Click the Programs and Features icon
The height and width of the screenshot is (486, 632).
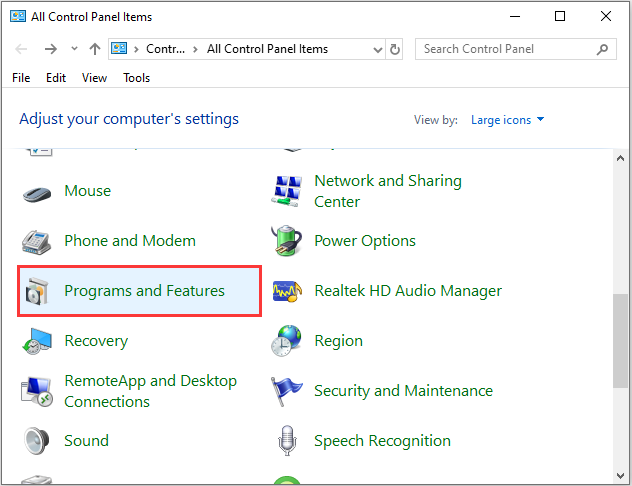pos(38,291)
